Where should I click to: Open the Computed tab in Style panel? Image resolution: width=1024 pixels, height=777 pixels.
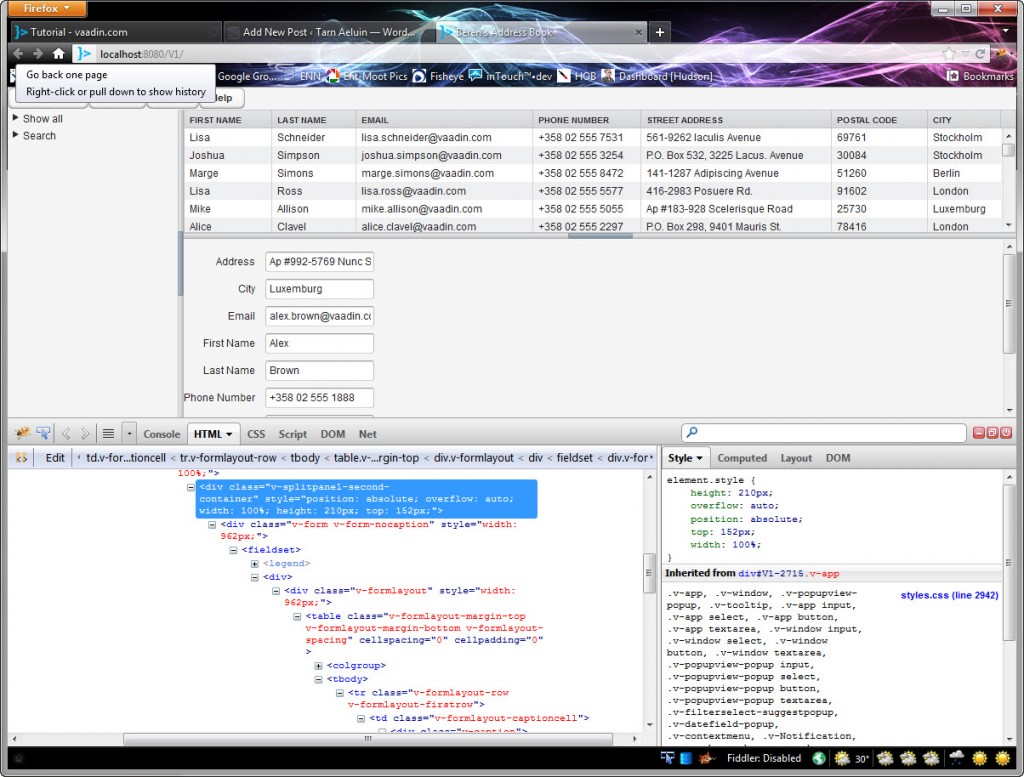742,457
